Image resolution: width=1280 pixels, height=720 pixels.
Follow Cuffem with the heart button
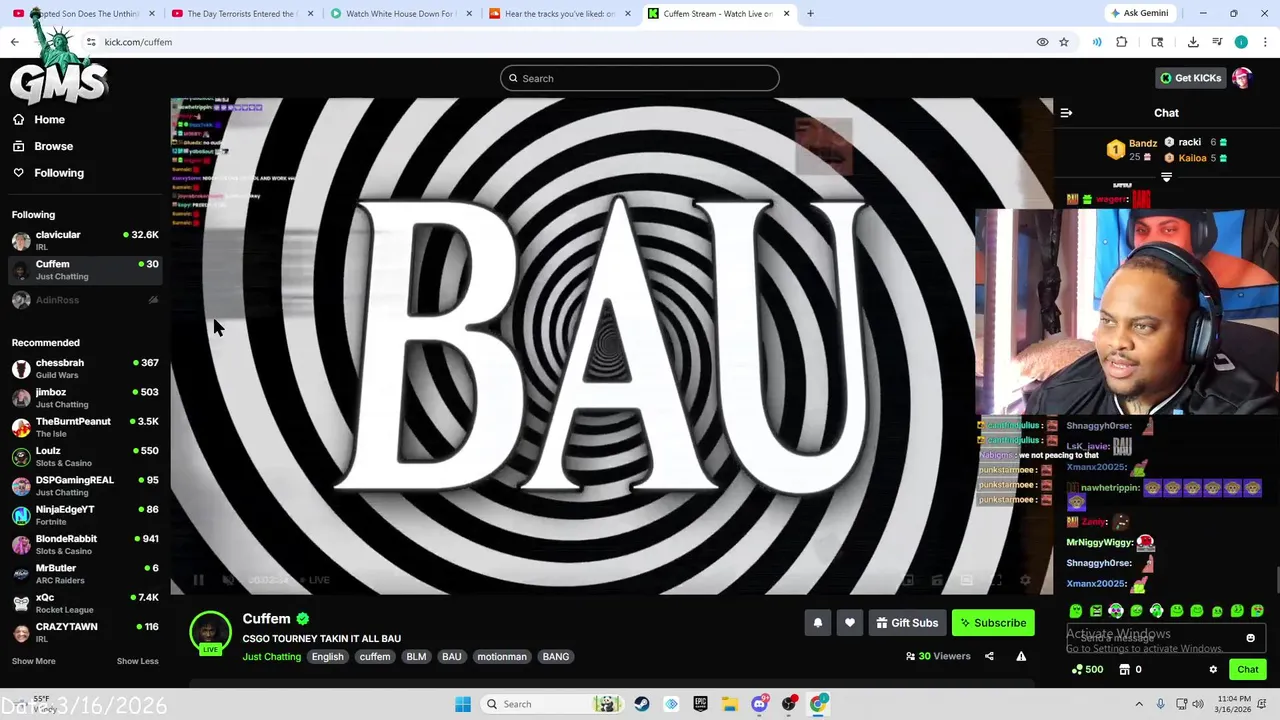[x=849, y=623]
